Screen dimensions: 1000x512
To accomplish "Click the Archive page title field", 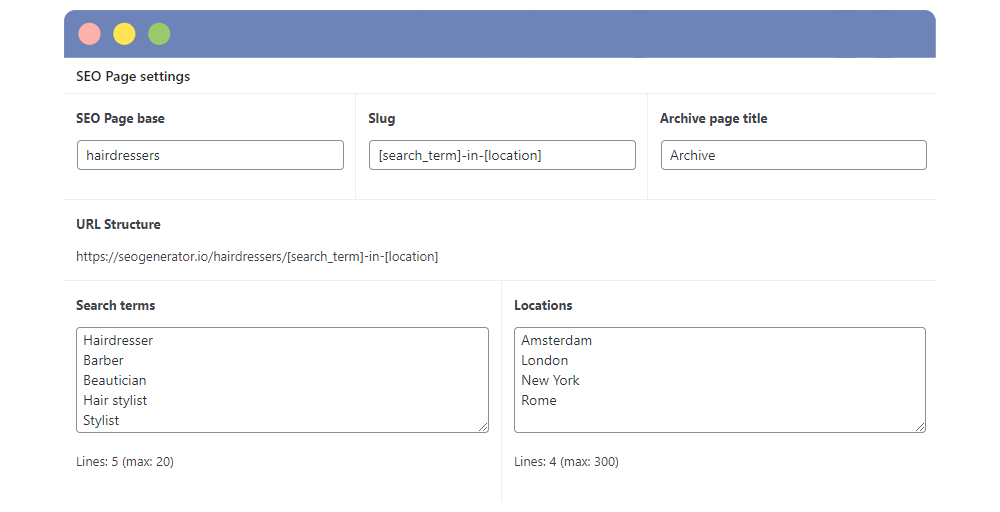I will click(x=793, y=155).
